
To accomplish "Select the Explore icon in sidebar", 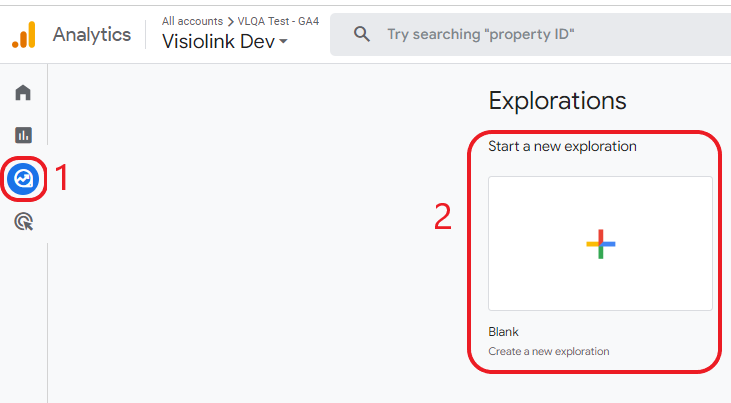I will (23, 179).
